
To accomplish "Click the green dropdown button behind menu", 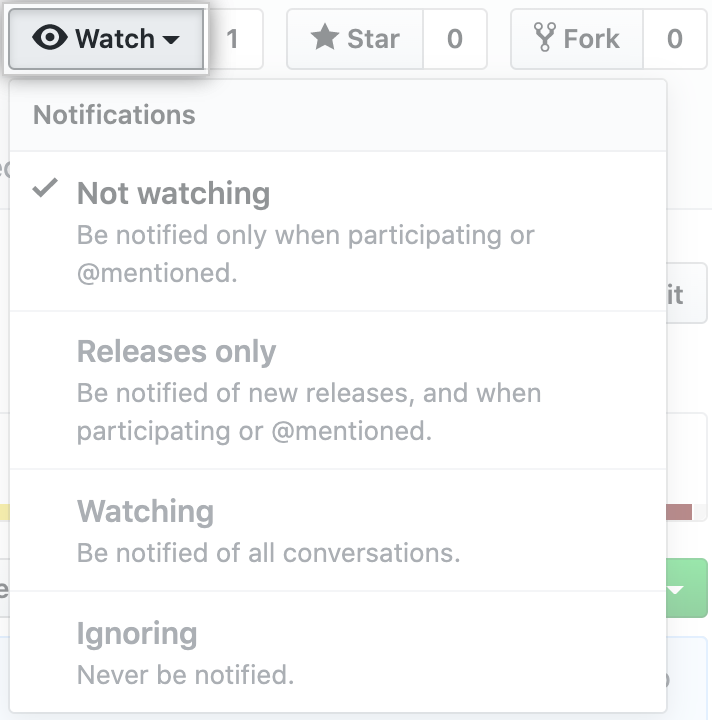I will coord(687,588).
